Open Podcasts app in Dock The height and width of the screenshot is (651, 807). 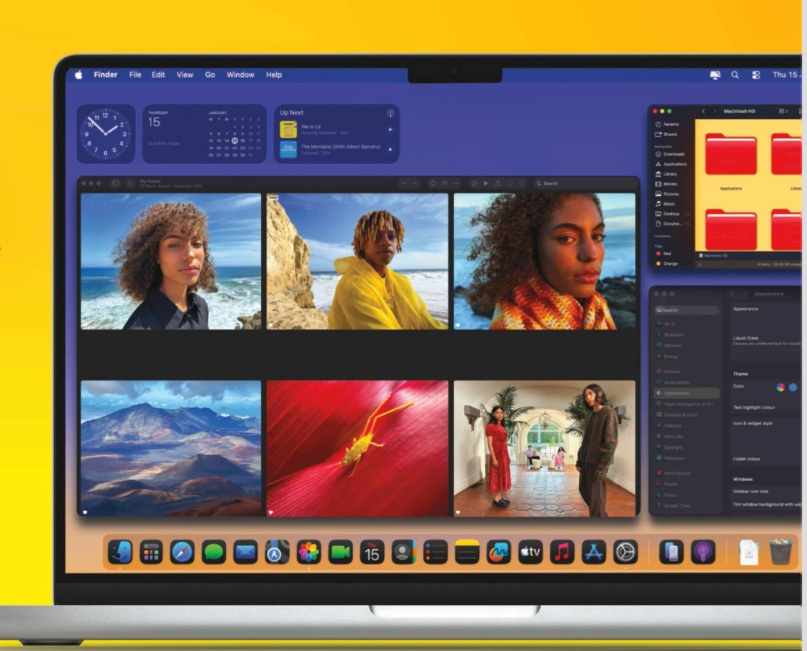(x=703, y=552)
